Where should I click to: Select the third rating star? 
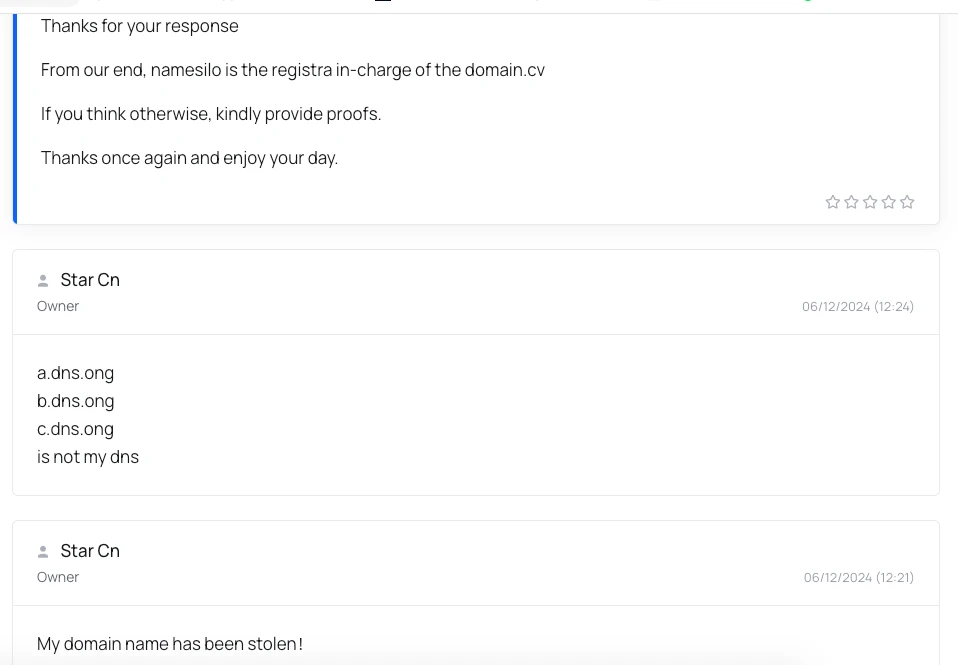pyautogui.click(x=870, y=202)
